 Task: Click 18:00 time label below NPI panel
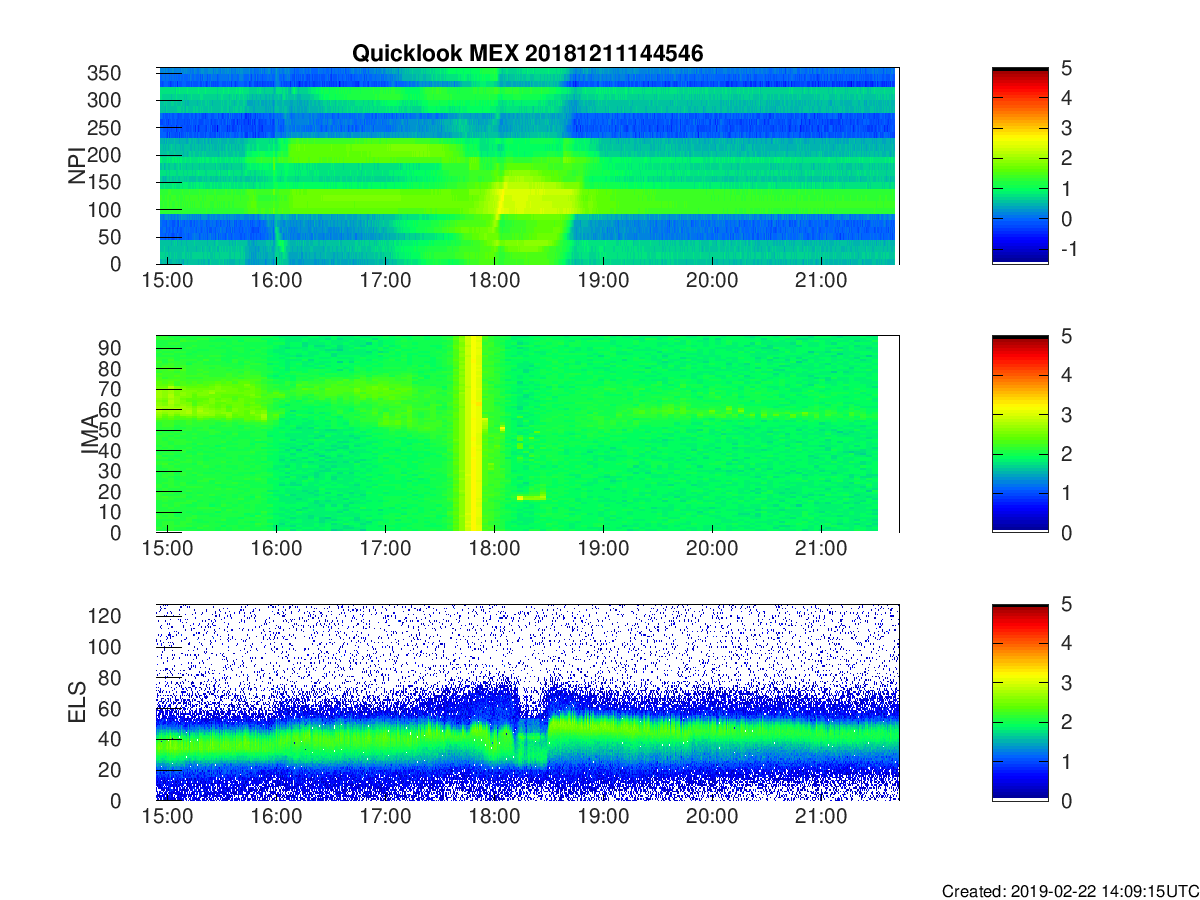pyautogui.click(x=494, y=281)
